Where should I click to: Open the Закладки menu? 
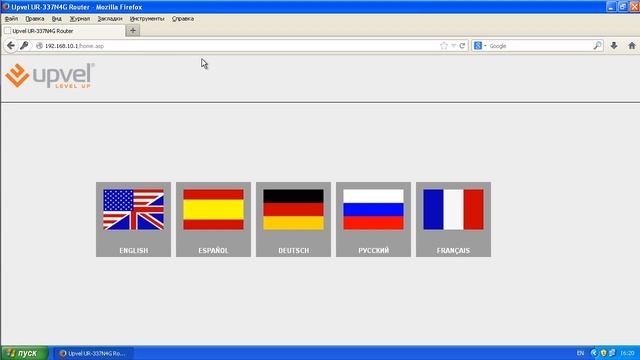[x=110, y=19]
